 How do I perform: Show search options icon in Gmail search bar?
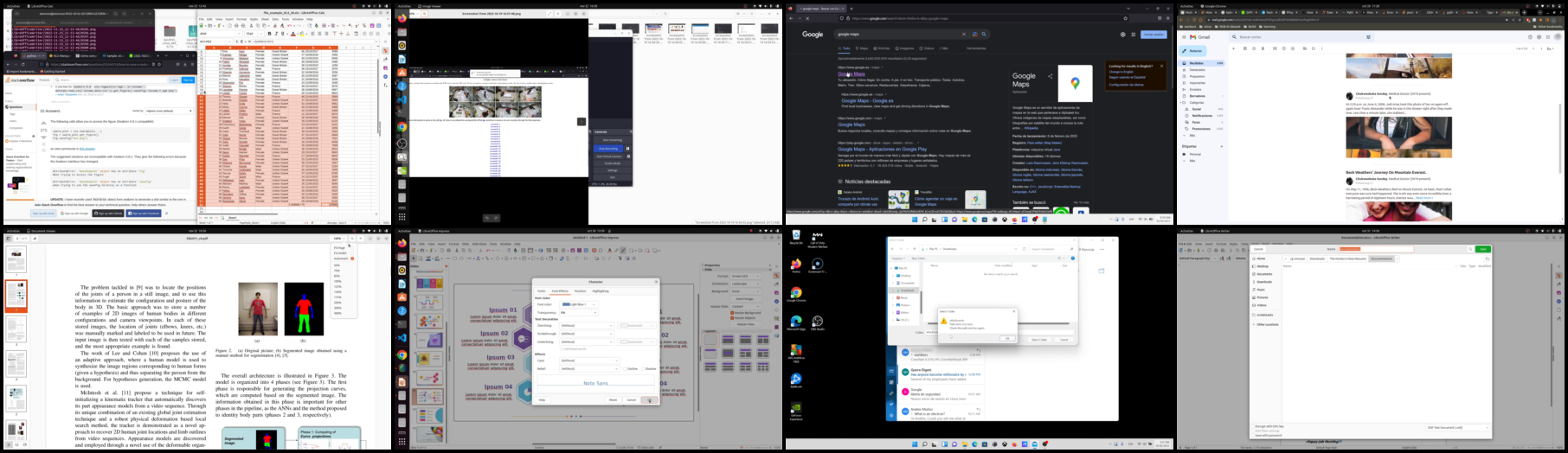[x=1368, y=37]
